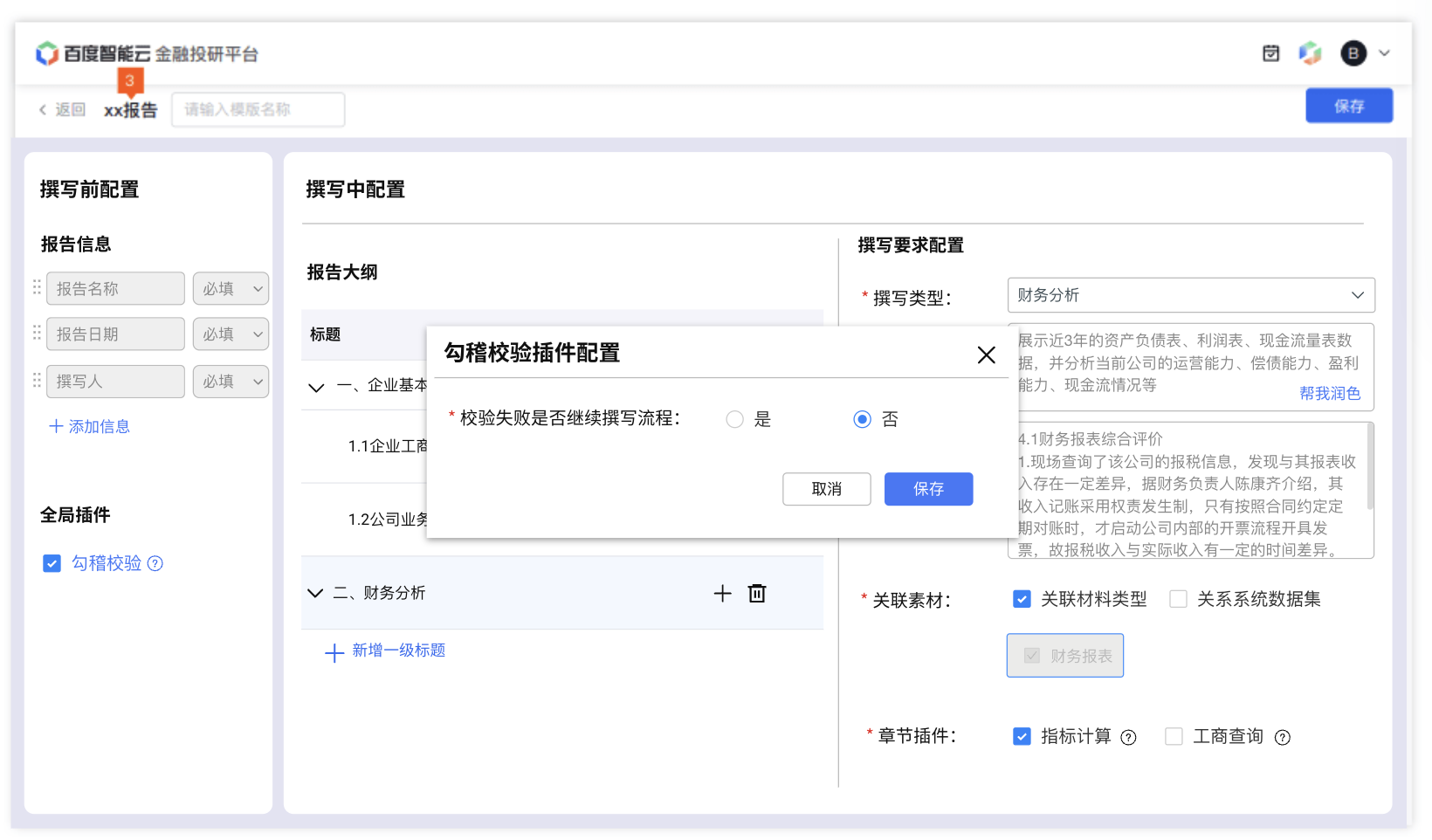Click the 报告日期 field
The width and height of the screenshot is (1432, 840).
point(115,334)
